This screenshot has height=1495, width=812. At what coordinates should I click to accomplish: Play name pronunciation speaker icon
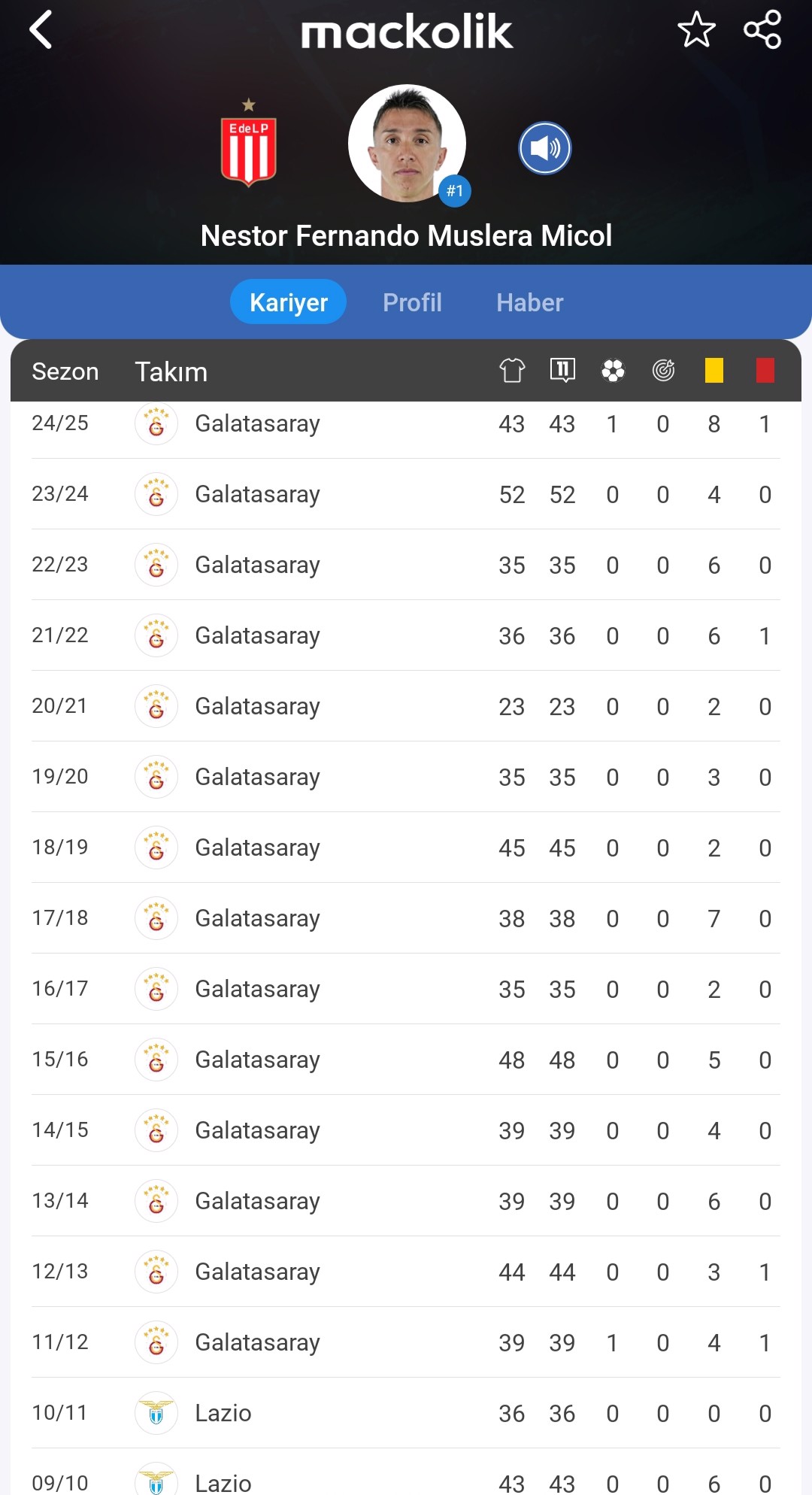coord(545,148)
